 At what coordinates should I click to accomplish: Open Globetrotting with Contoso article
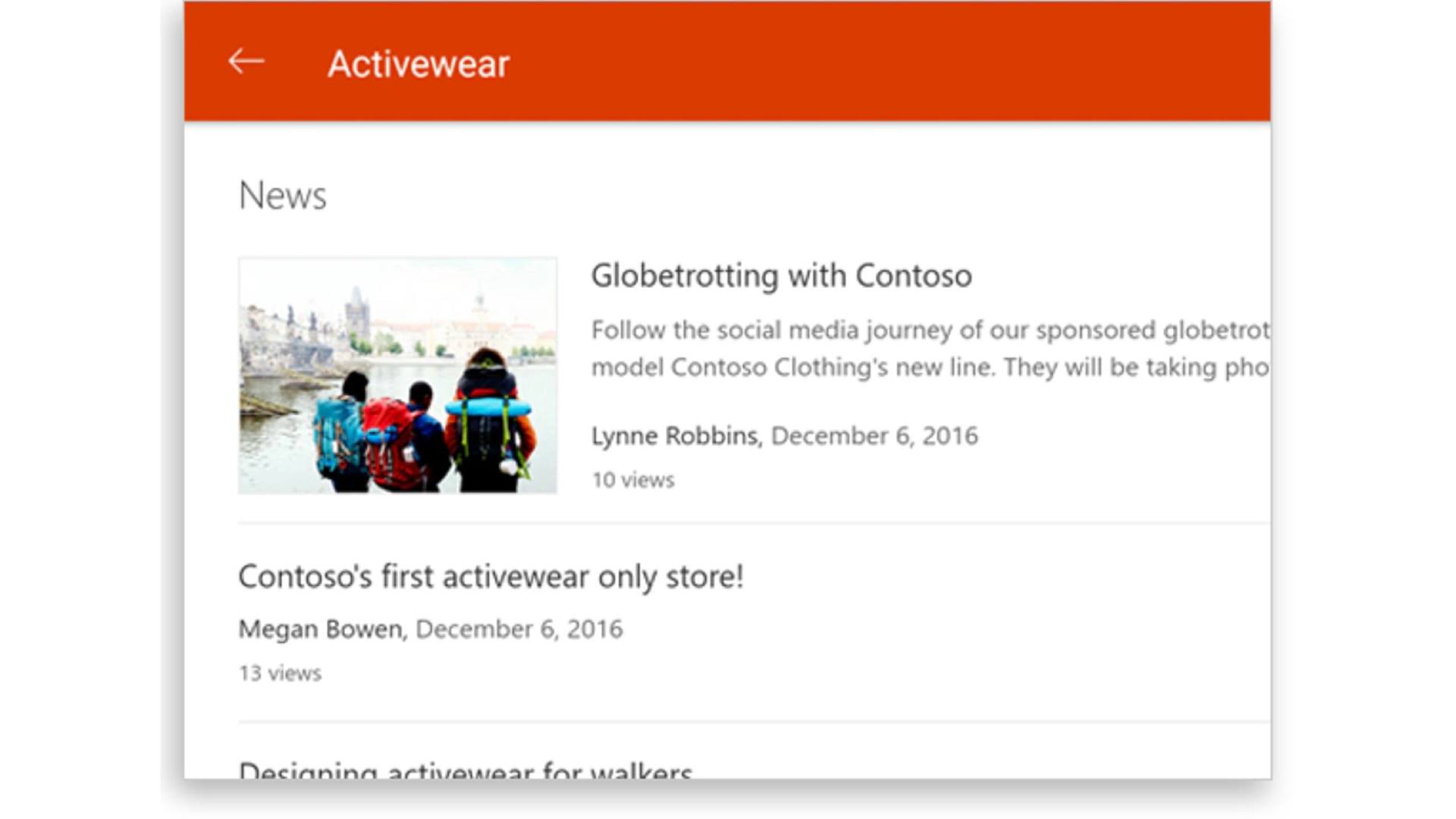tap(781, 275)
